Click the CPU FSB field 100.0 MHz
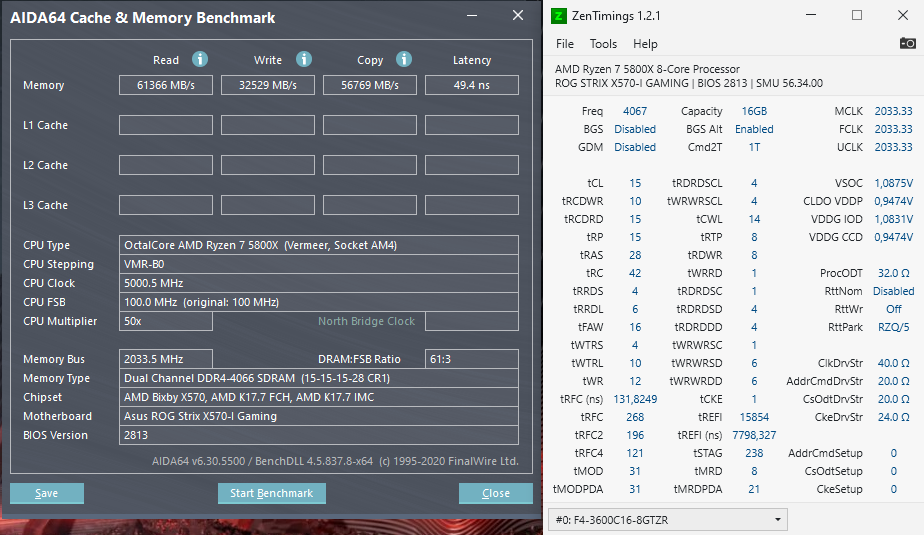 click(319, 302)
